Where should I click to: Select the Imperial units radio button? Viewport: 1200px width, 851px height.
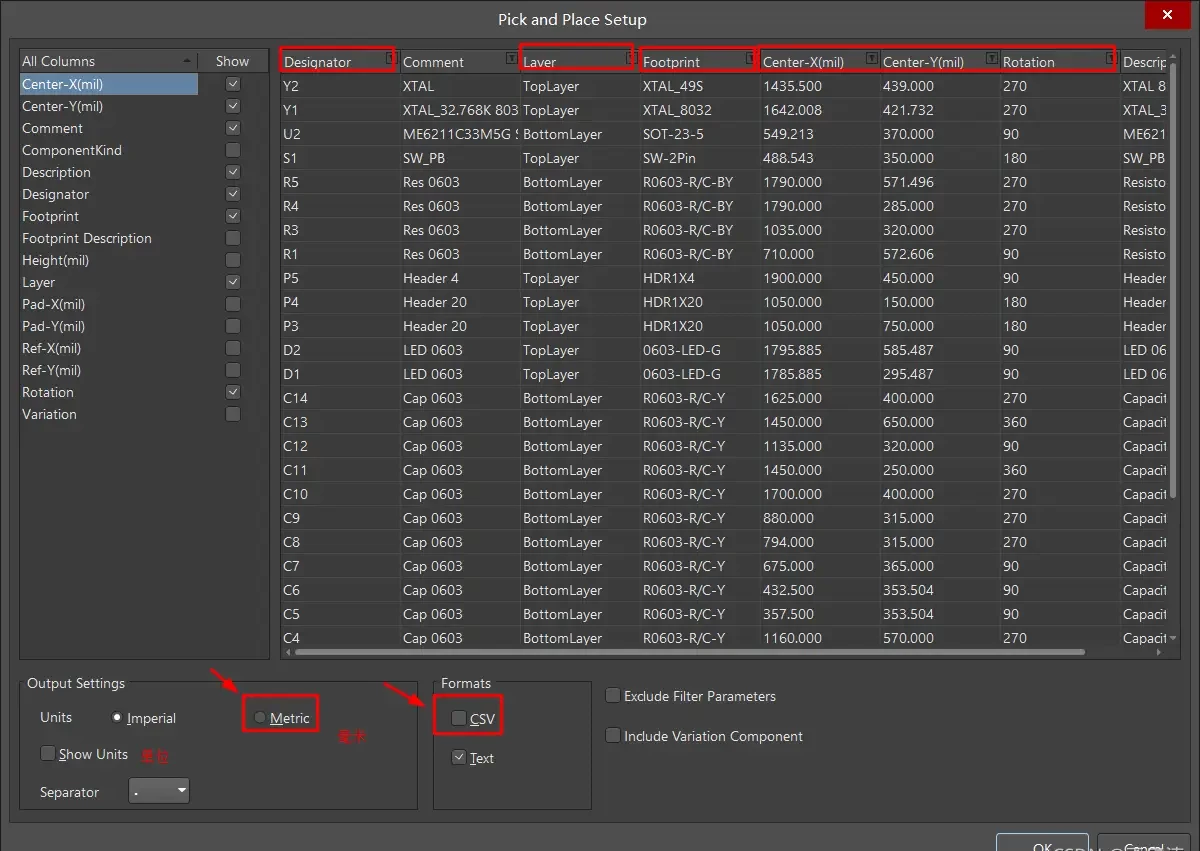click(117, 718)
